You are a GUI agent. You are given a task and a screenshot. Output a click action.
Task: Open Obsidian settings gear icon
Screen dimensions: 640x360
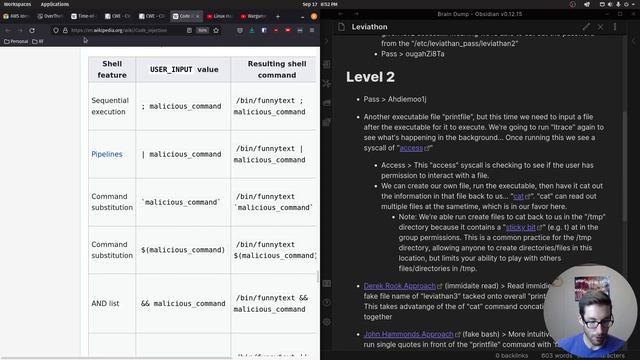pyautogui.click(x=327, y=322)
